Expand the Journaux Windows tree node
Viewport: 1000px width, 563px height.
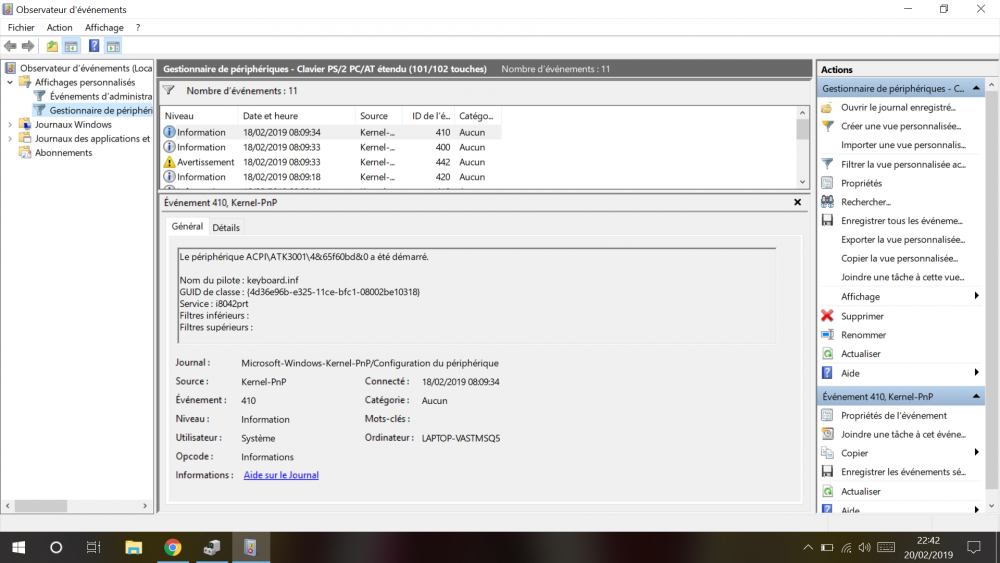click(10, 125)
